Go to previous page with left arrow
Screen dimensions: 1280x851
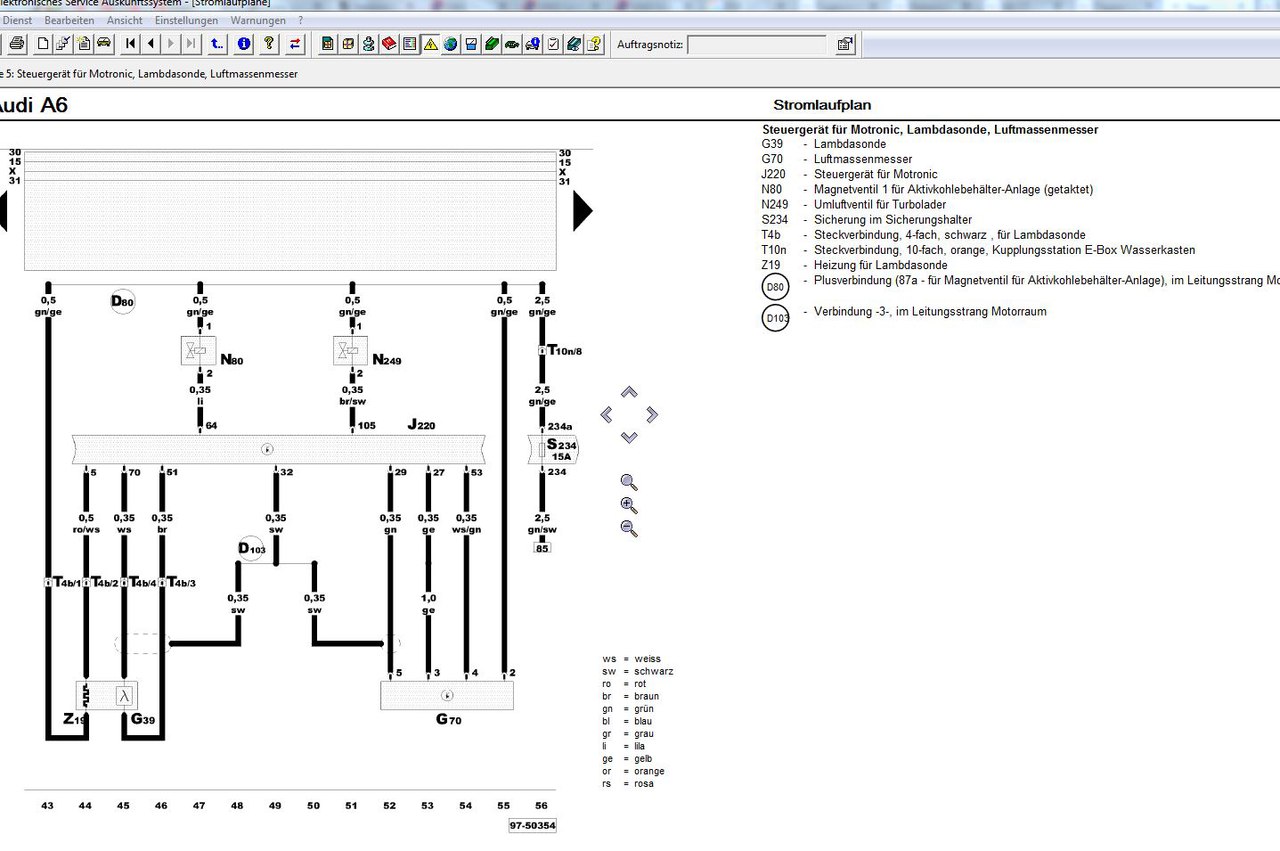coord(151,44)
